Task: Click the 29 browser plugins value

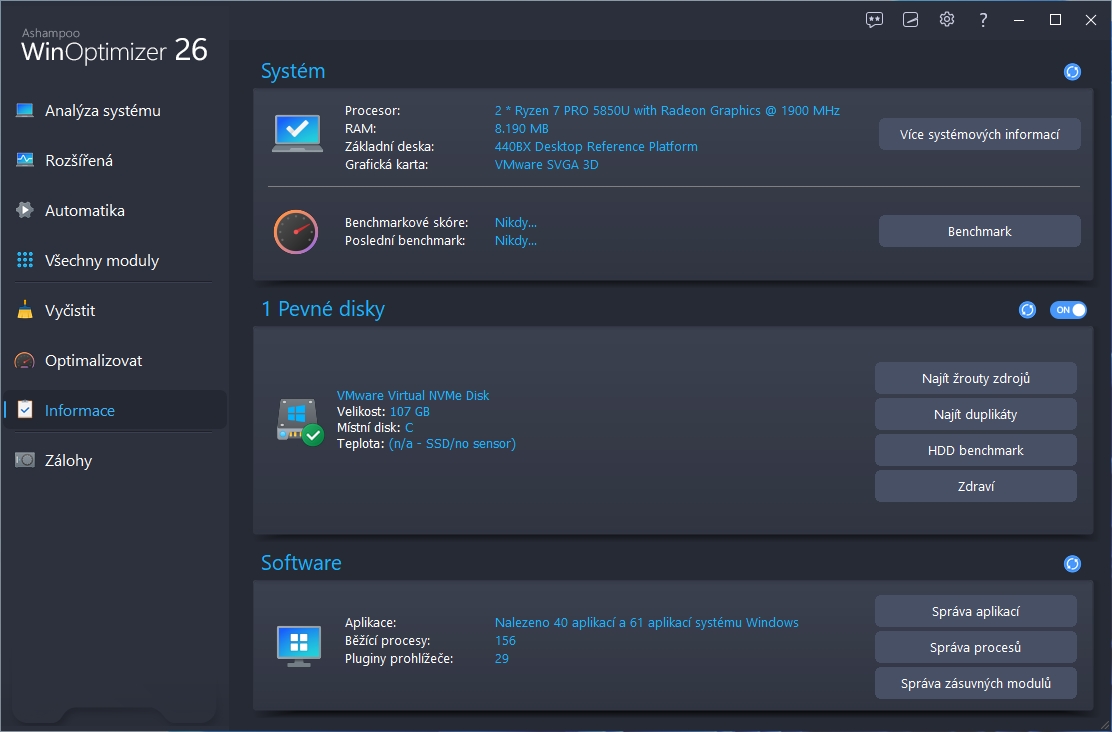Action: (501, 659)
